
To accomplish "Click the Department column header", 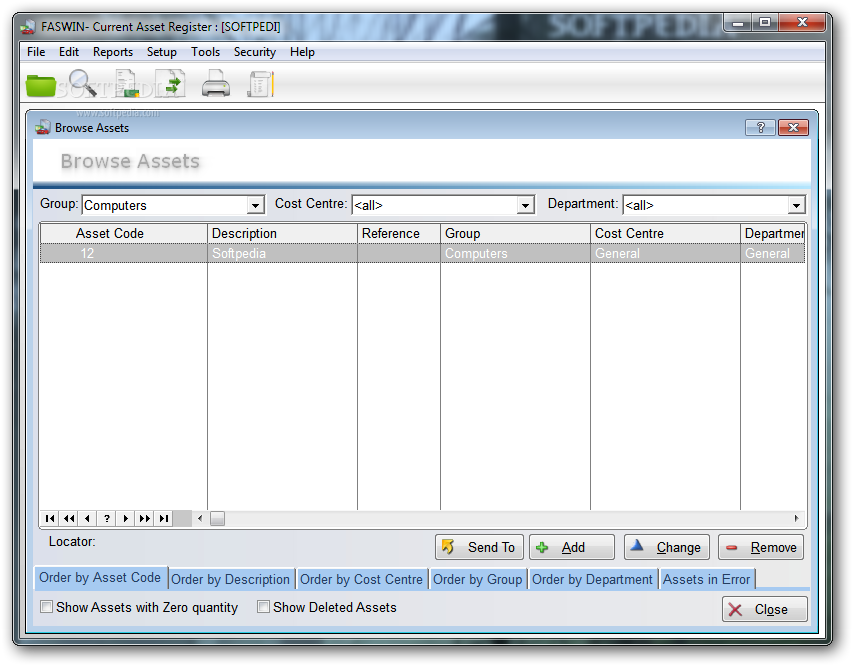I will (x=773, y=233).
